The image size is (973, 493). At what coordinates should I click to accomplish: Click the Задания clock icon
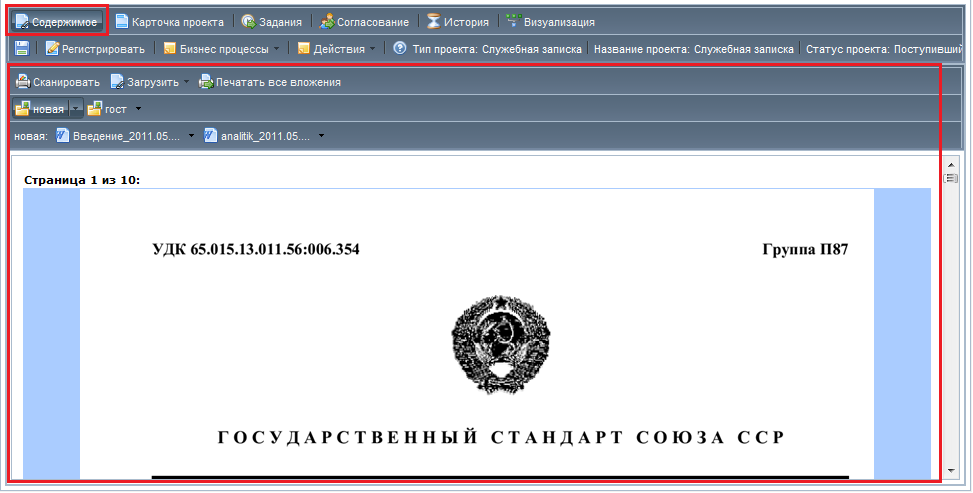click(x=248, y=22)
